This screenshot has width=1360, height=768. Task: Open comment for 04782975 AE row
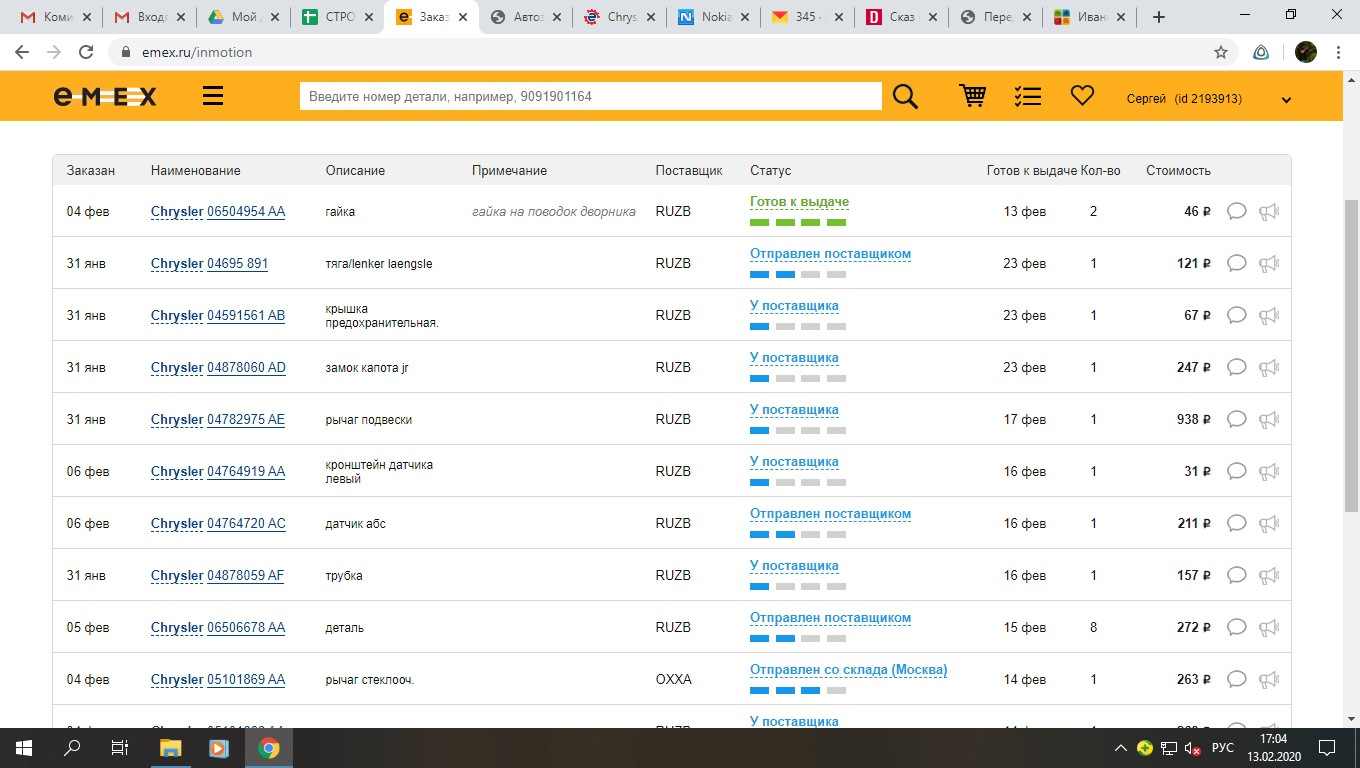pos(1236,419)
